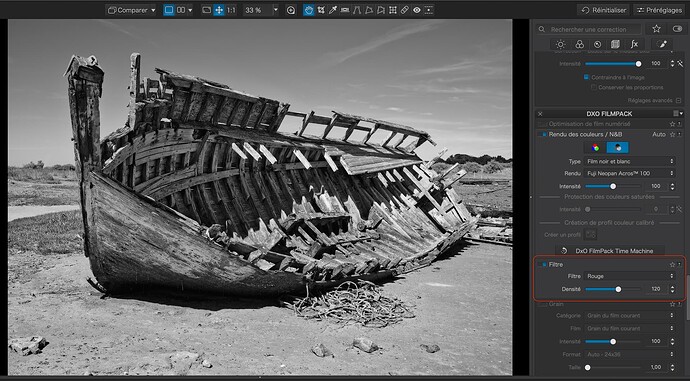Select single image view mode
Image resolution: width=690 pixels, height=381 pixels.
point(169,10)
